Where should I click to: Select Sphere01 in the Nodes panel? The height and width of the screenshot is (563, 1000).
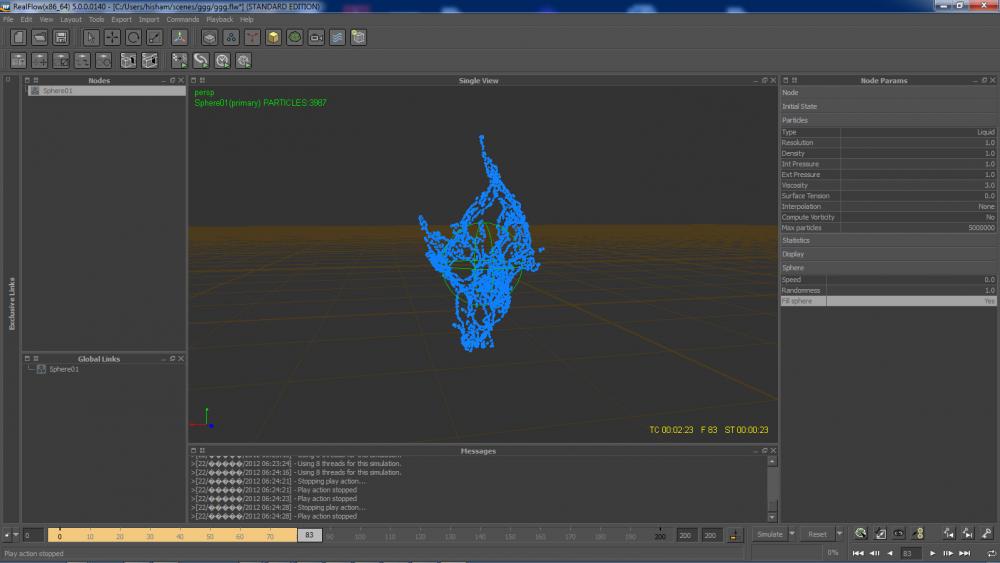57,91
